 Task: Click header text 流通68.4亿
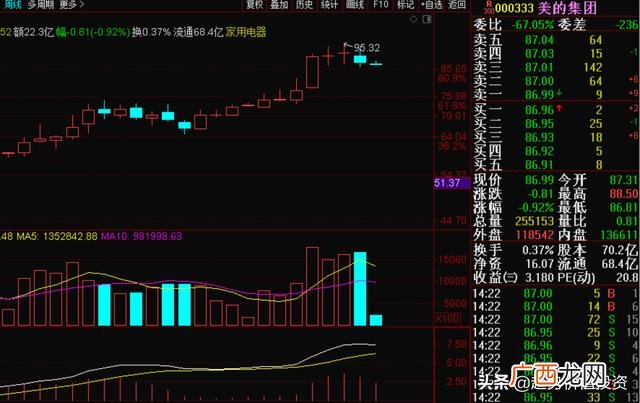point(198,32)
